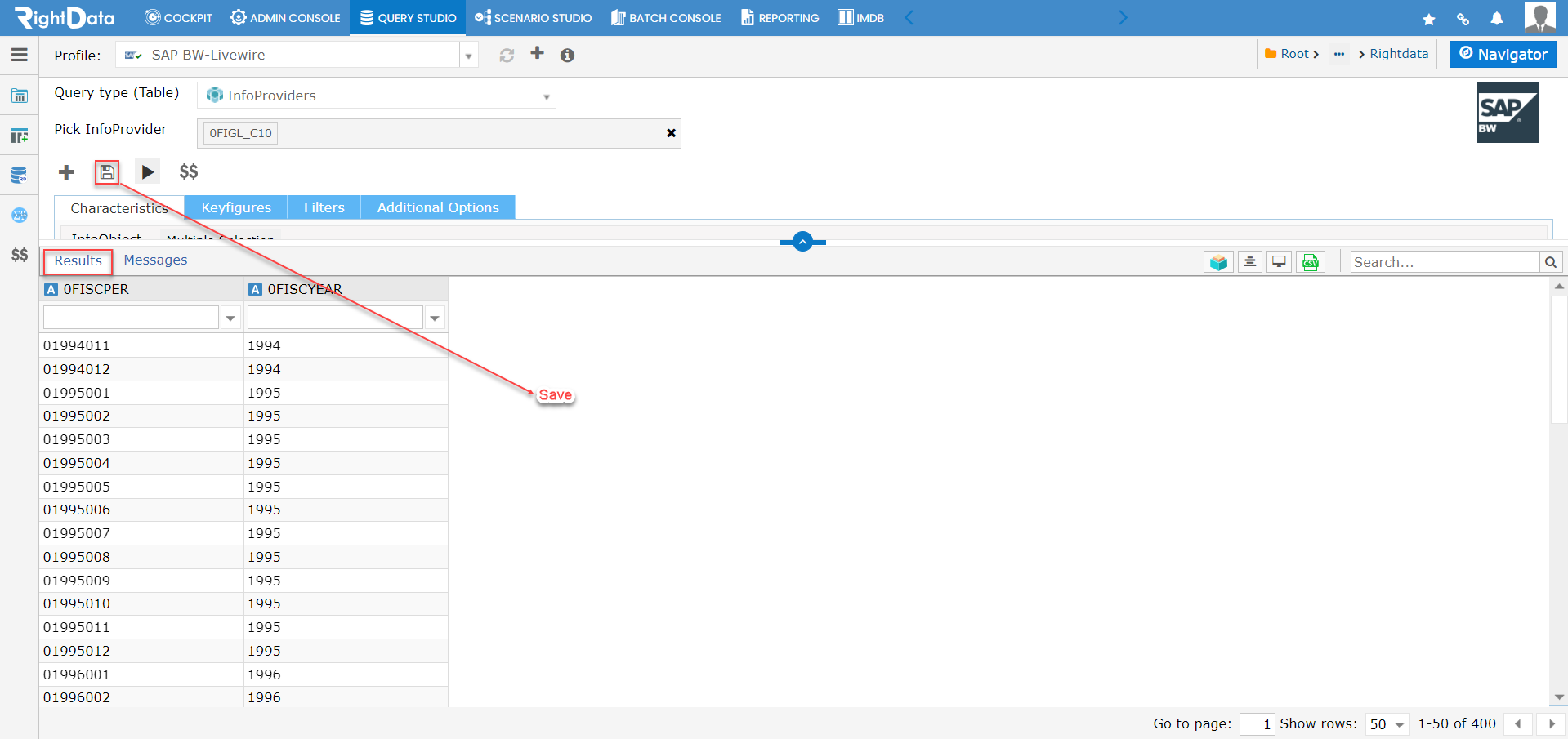Refresh the profile list with the refresh icon

[x=507, y=54]
